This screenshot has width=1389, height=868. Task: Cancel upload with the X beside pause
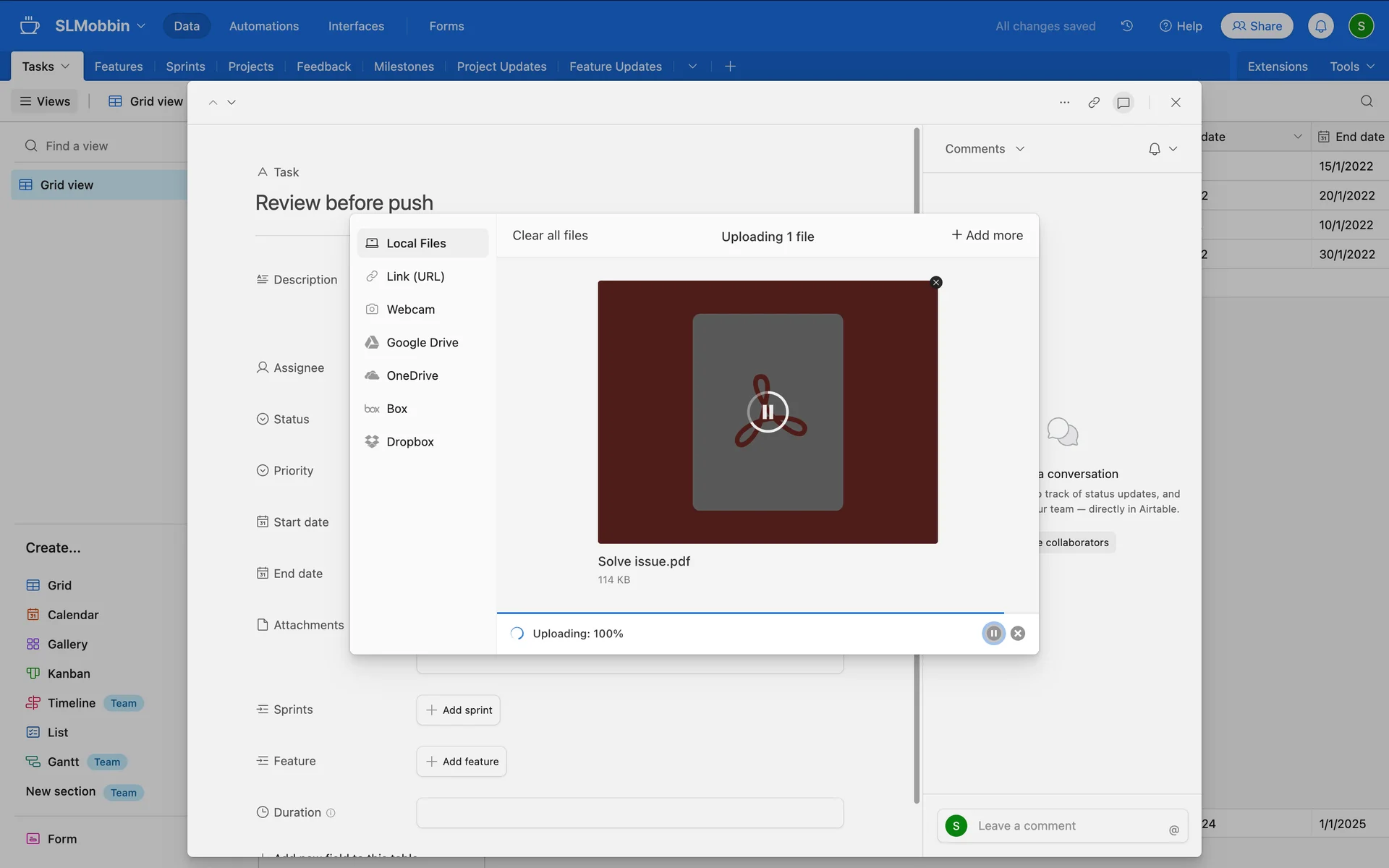(x=1018, y=634)
